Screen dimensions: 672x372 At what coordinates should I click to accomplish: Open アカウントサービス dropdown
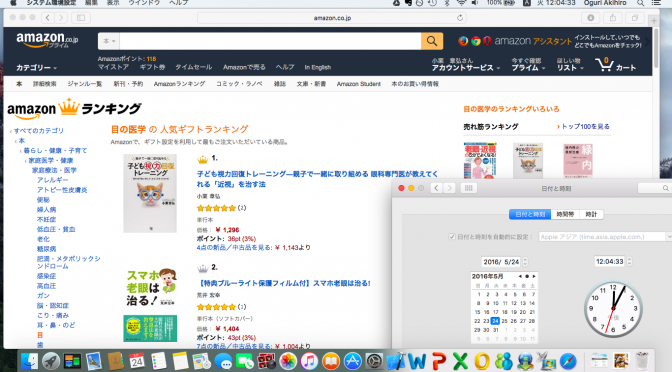465,68
